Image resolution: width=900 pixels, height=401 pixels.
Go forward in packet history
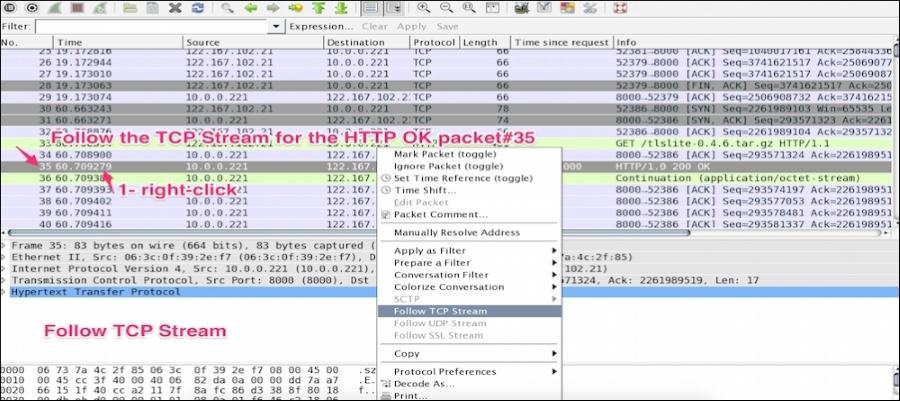[x=273, y=8]
